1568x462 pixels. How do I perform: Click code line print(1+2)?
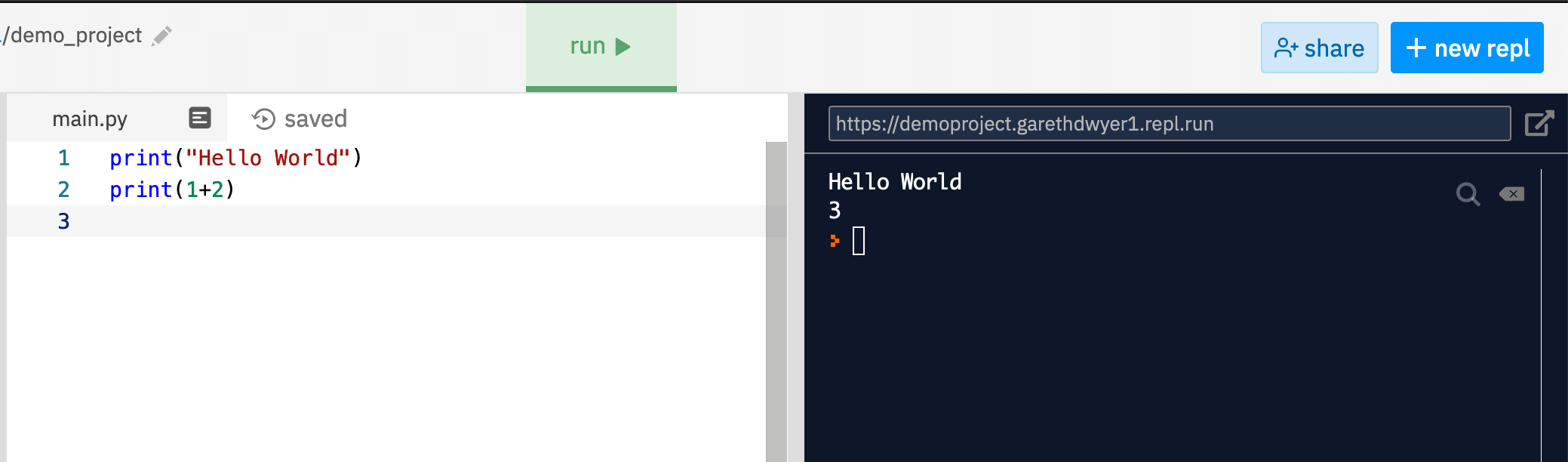172,189
